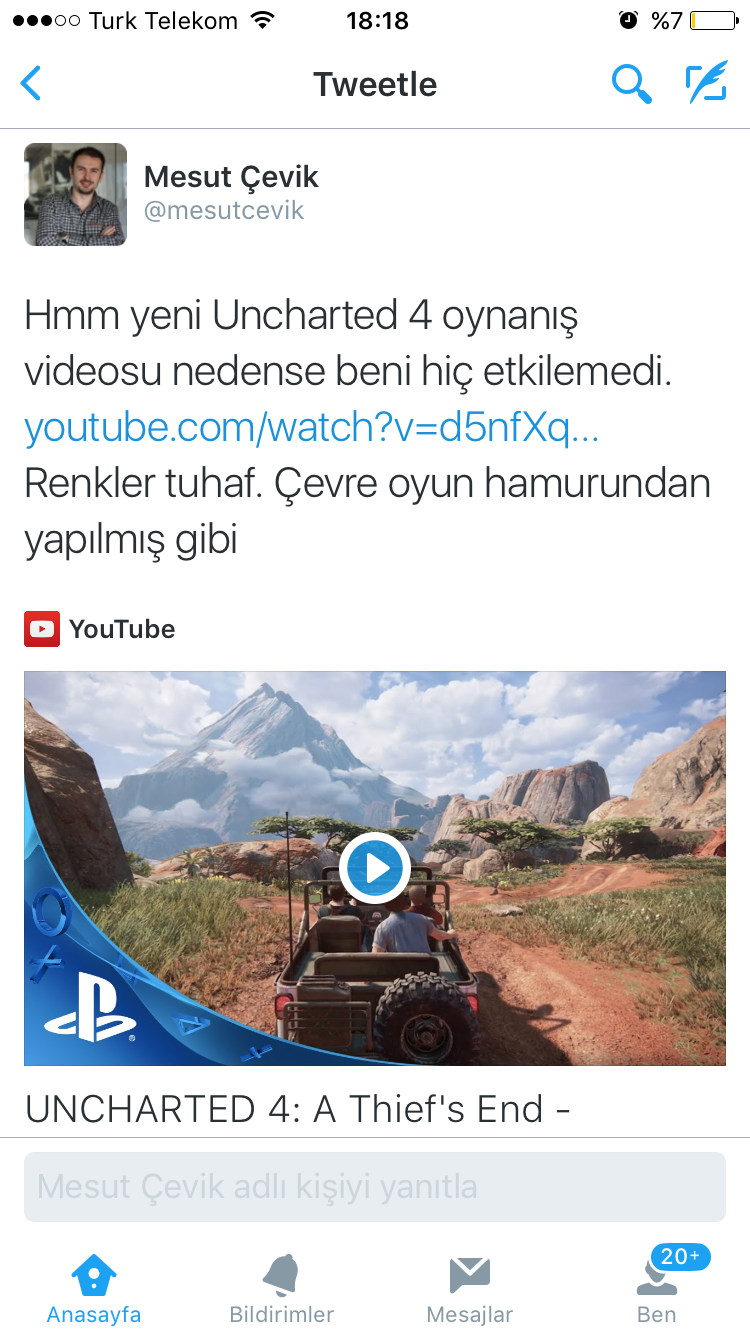This screenshot has width=750, height=1334.
Task: Tap the battery icon in status bar
Action: coord(714,20)
